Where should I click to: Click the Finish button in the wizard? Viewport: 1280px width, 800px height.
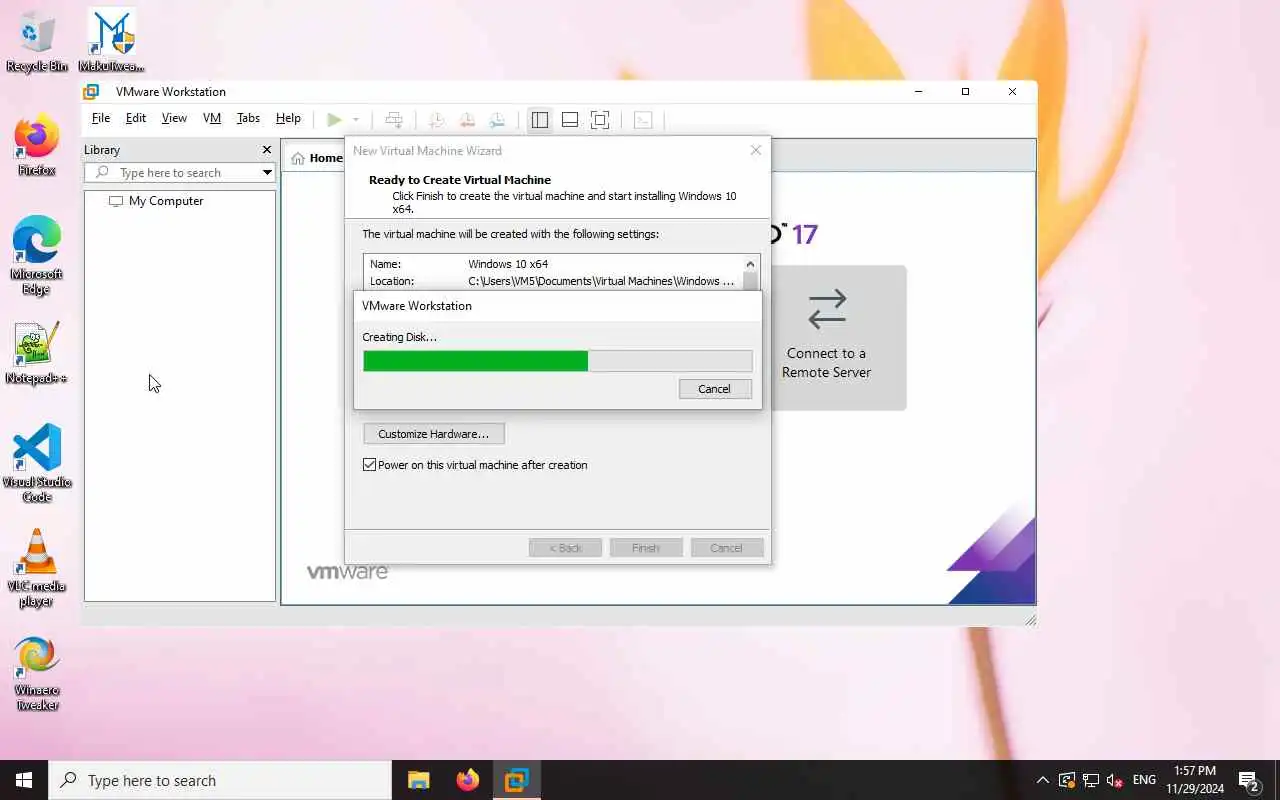click(x=646, y=548)
